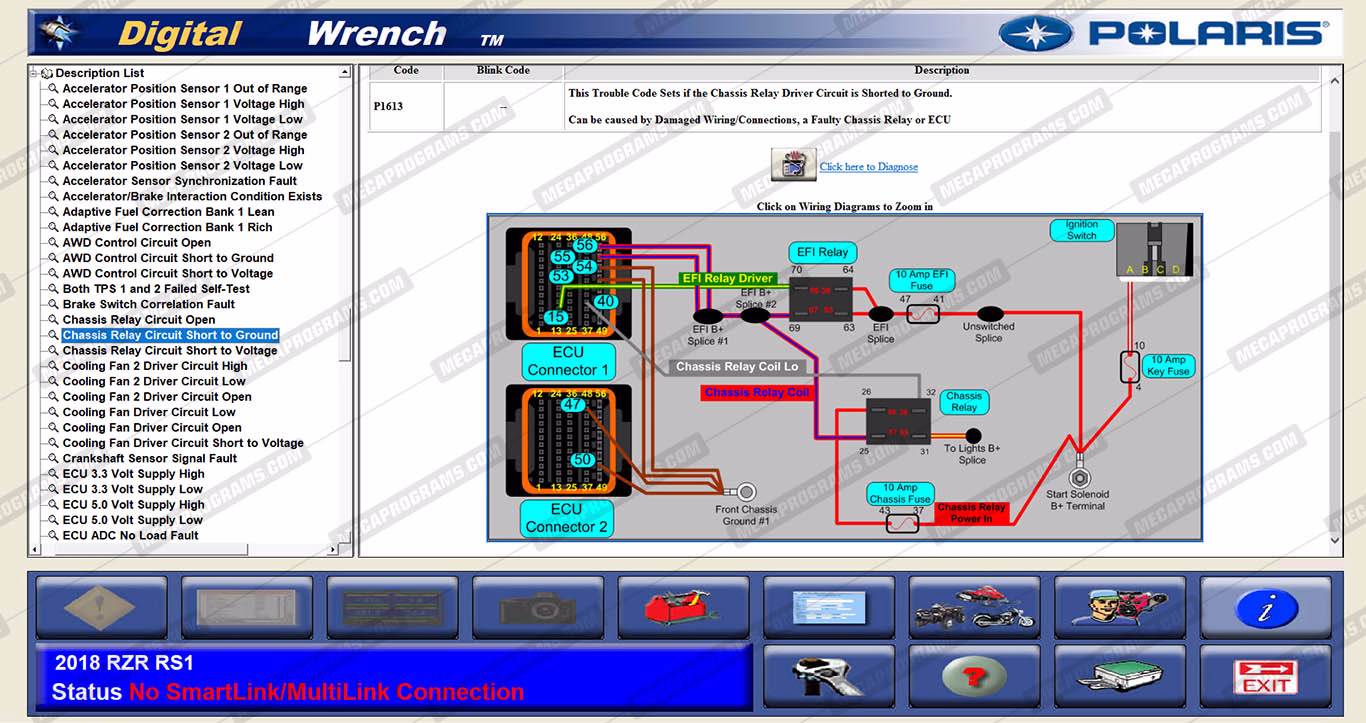
Task: Select AWD Control Circuit Open
Action: (136, 243)
